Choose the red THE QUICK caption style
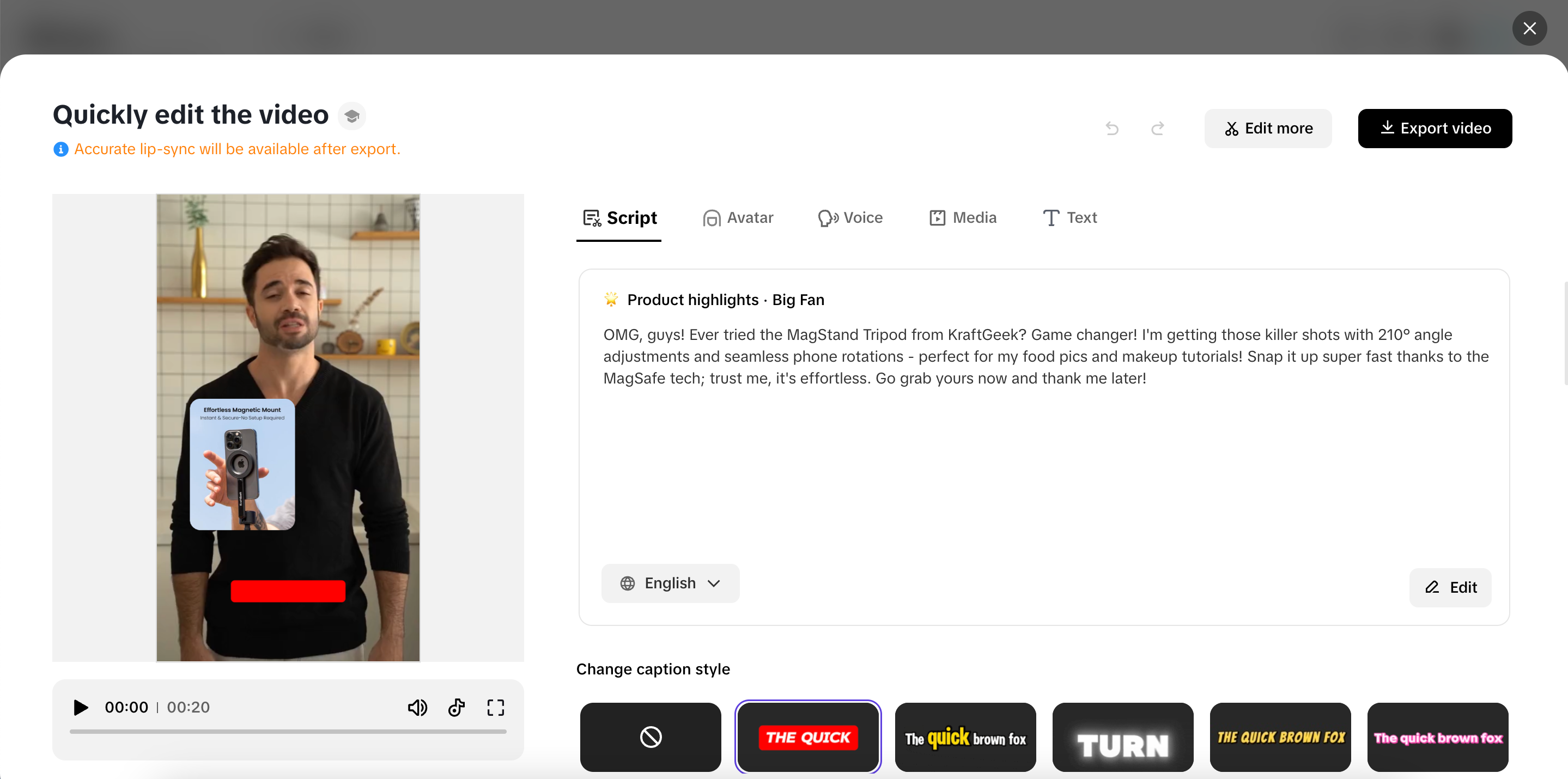This screenshot has width=1568, height=779. [808, 737]
